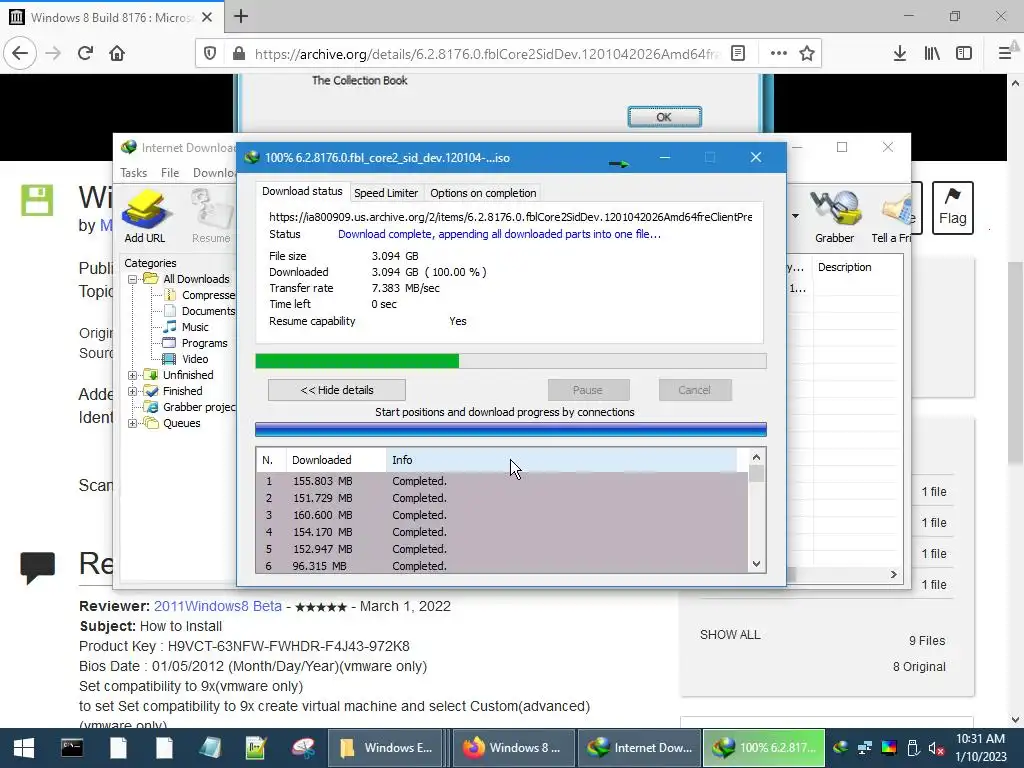Open the Windows Start menu
This screenshot has height=768, width=1024.
[24, 748]
